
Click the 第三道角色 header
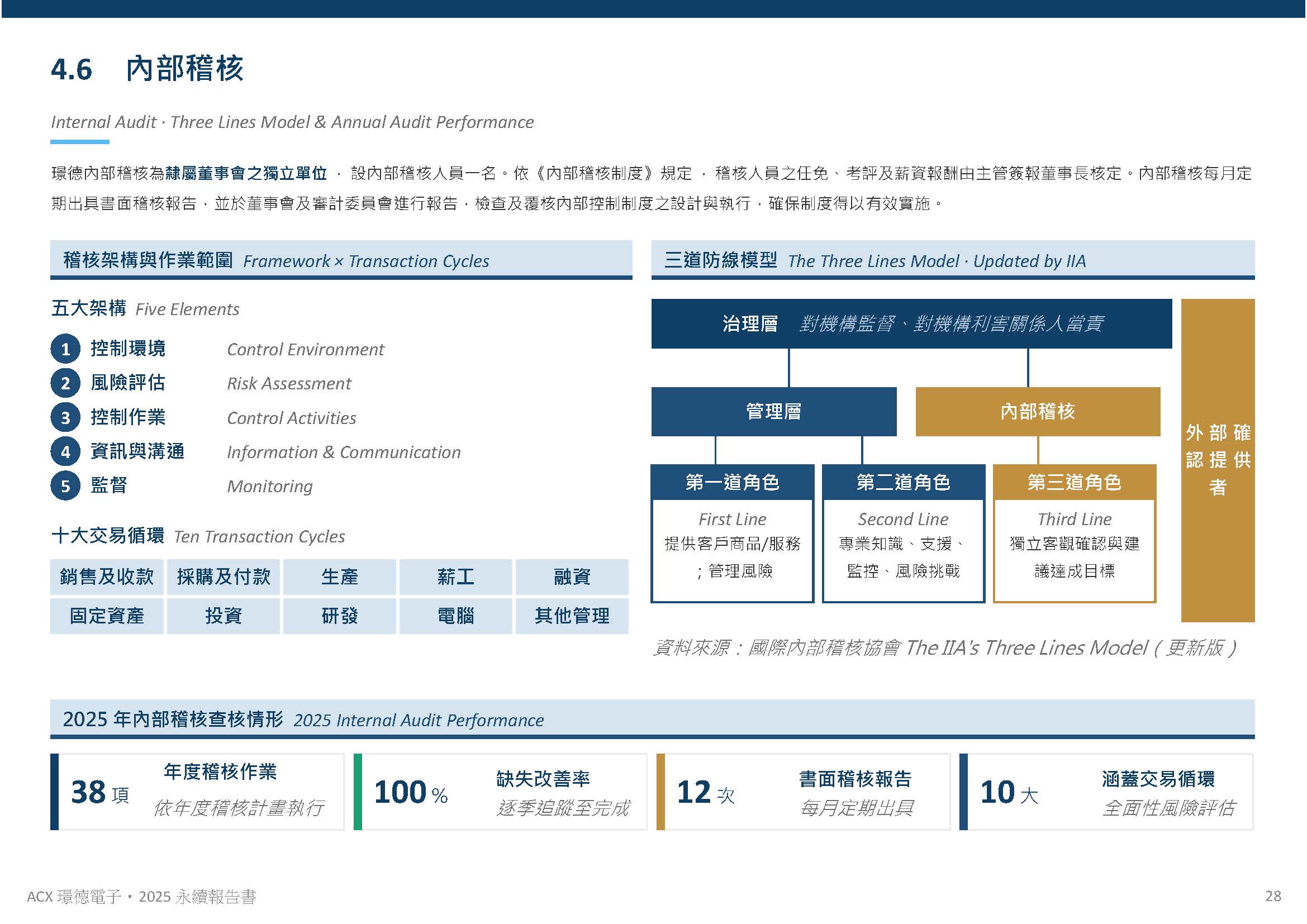(1075, 483)
